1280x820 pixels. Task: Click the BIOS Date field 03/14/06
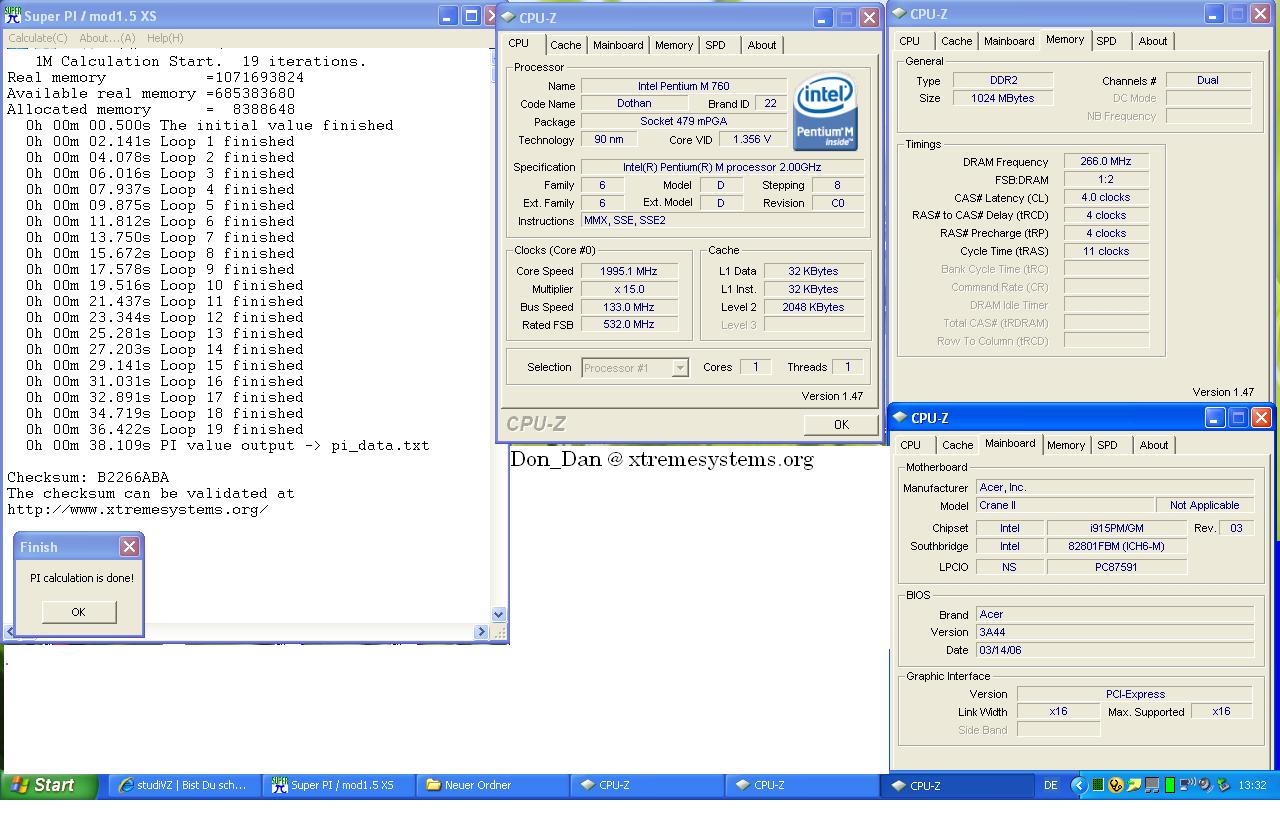[x=1115, y=650]
